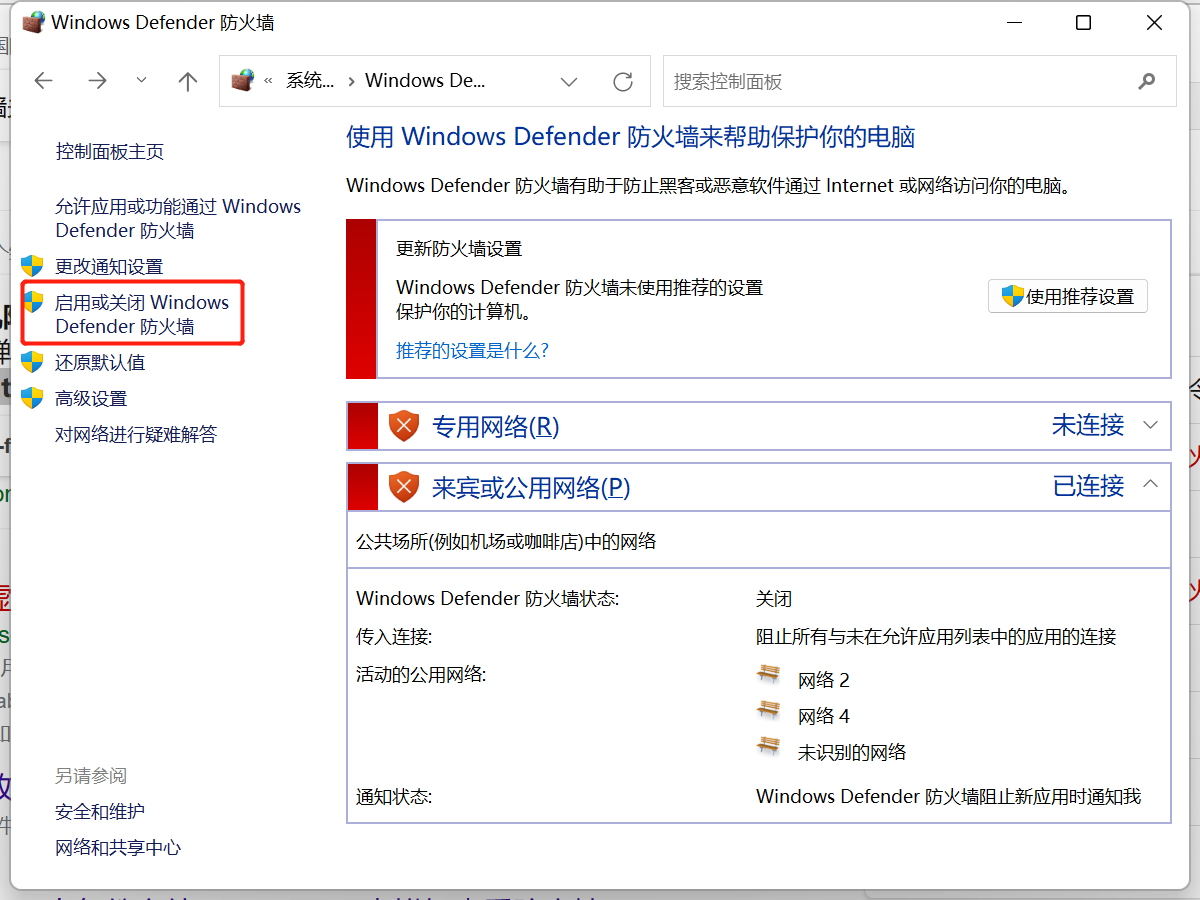Screen dimensions: 1200x900
Task: Click the 系统... breadcrumb segment
Action: [x=310, y=81]
